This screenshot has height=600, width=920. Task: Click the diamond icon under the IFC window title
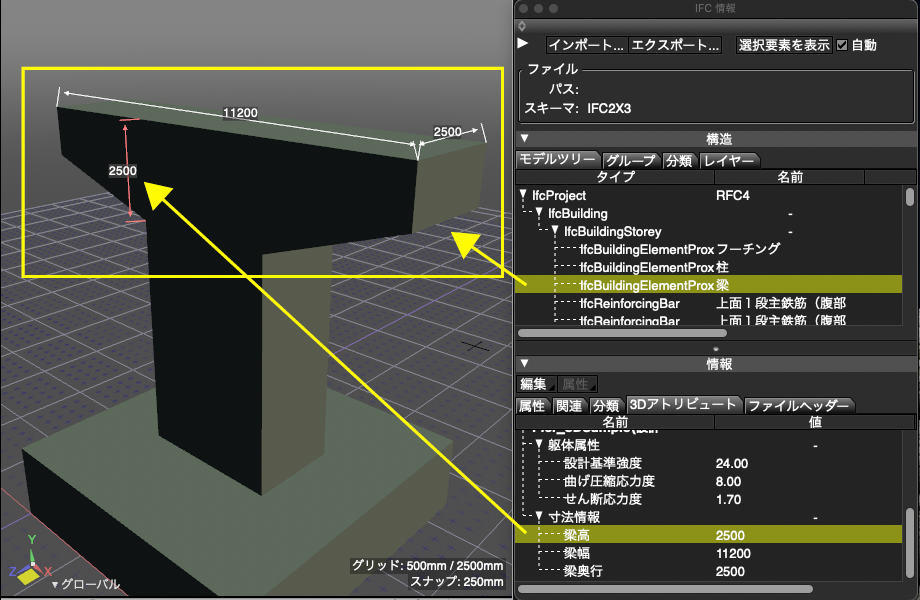tap(522, 26)
